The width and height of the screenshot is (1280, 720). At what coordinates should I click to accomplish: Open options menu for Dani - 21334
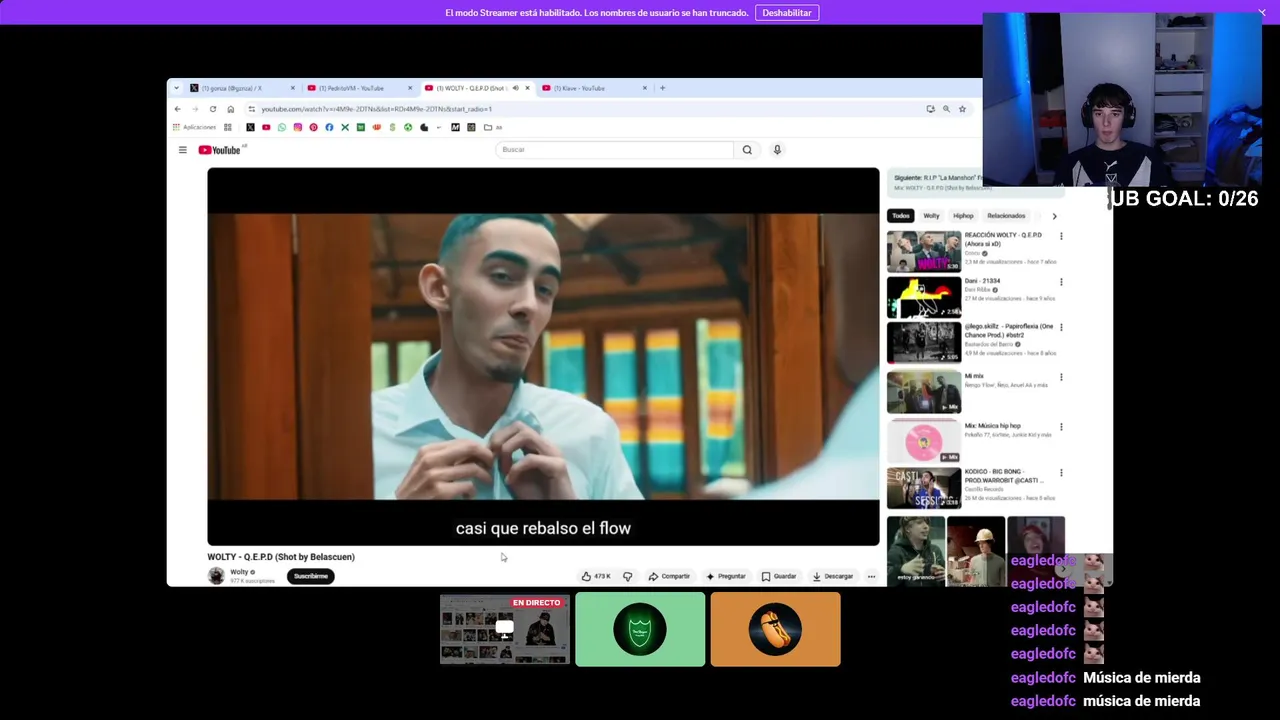click(x=1061, y=282)
